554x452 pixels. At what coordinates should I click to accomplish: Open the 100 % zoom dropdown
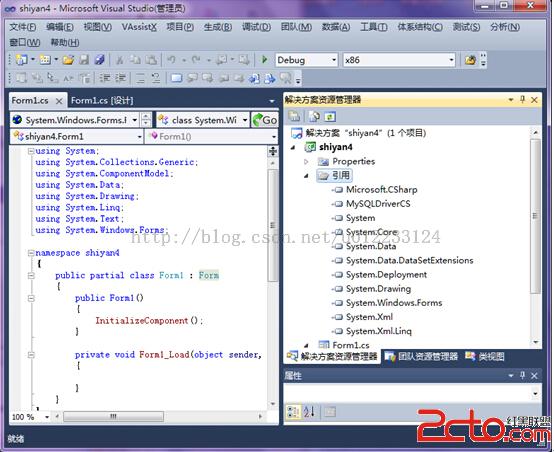[x=47, y=417]
